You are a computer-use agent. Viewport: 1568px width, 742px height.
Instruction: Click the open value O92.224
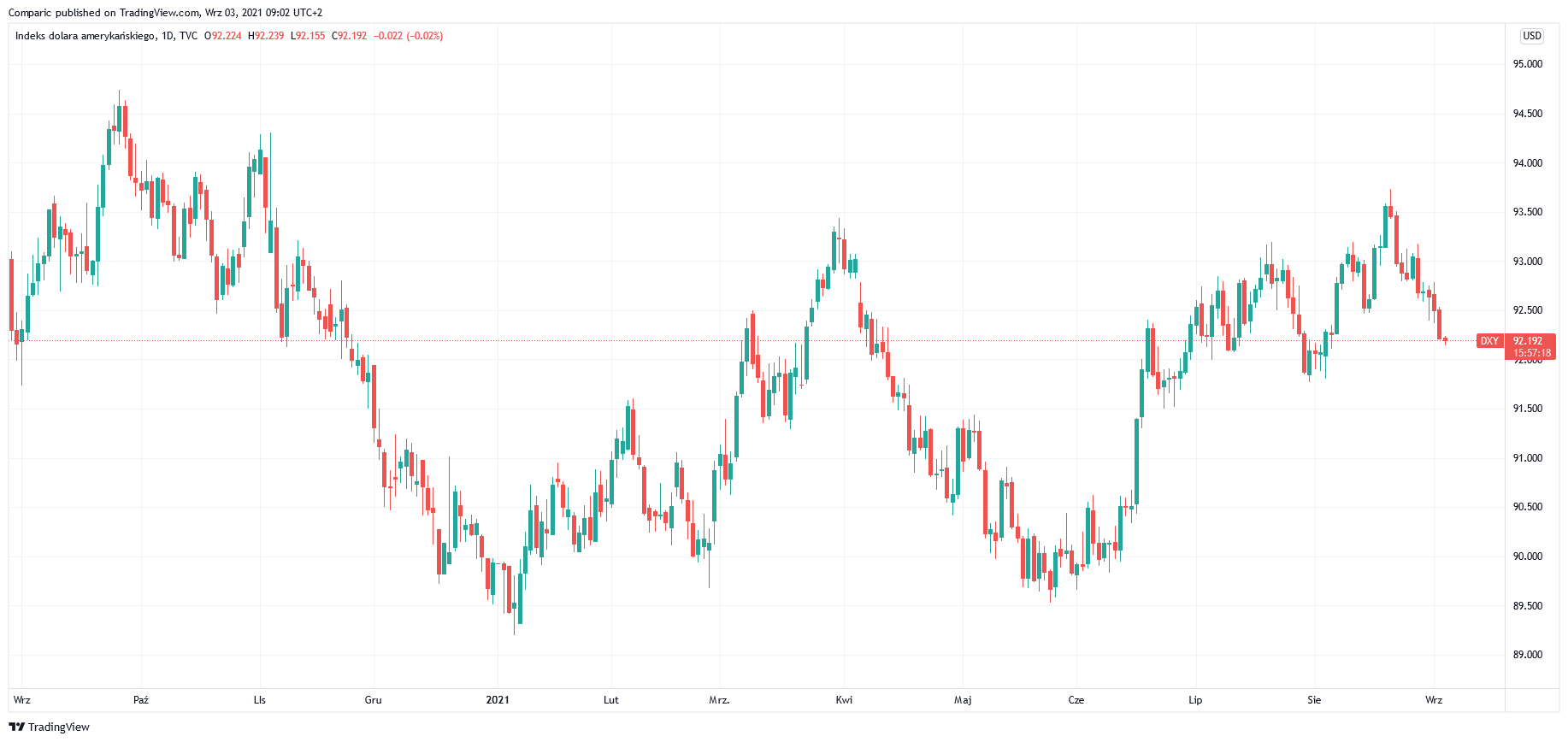point(222,36)
